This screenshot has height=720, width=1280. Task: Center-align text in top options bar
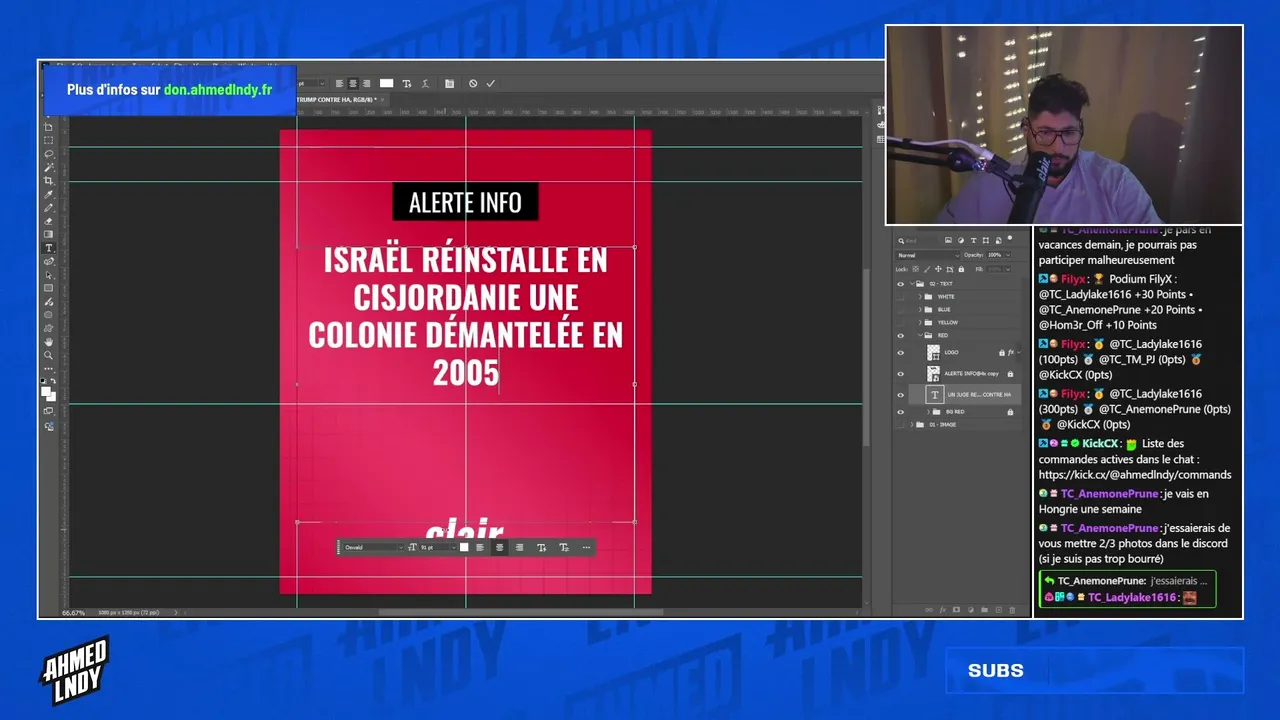coord(353,84)
